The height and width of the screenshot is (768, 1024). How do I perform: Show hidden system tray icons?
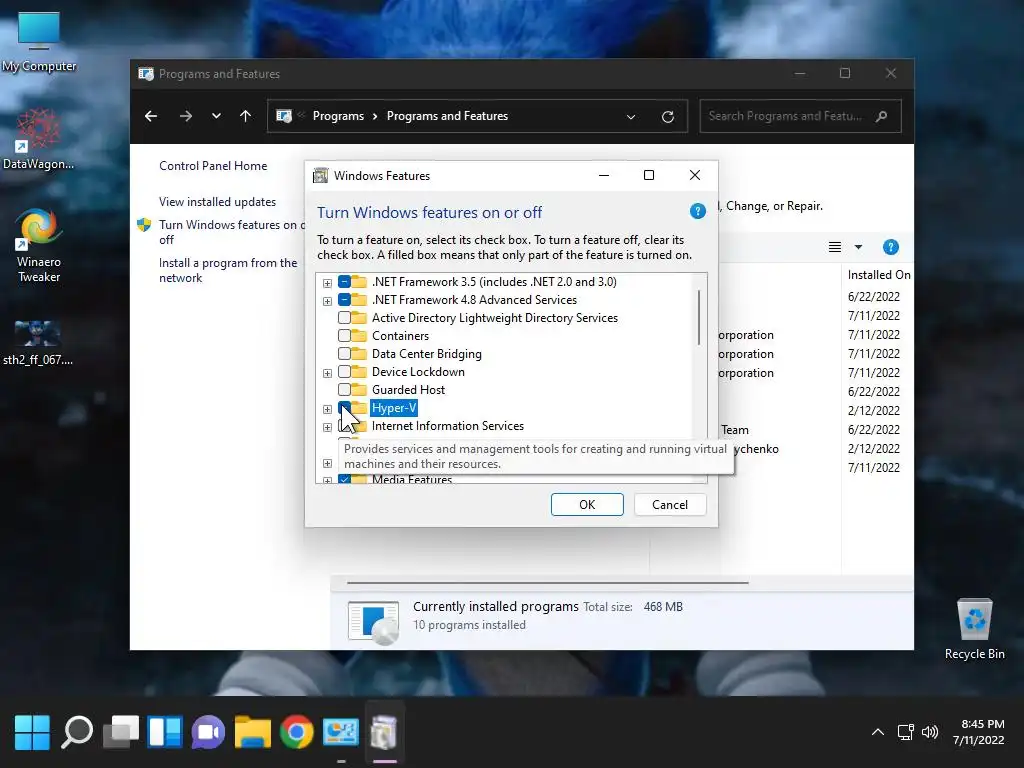coord(878,732)
